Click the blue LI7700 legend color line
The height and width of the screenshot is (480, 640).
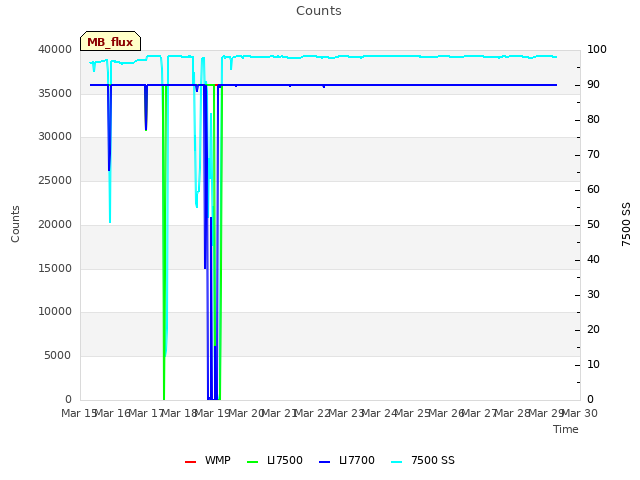pyautogui.click(x=324, y=462)
